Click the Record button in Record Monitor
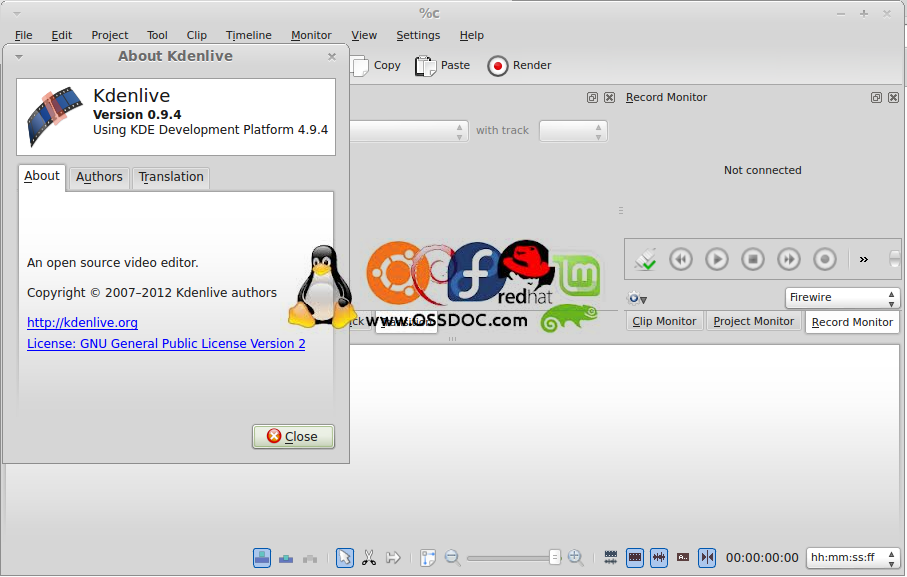This screenshot has width=907, height=577. coord(825,259)
